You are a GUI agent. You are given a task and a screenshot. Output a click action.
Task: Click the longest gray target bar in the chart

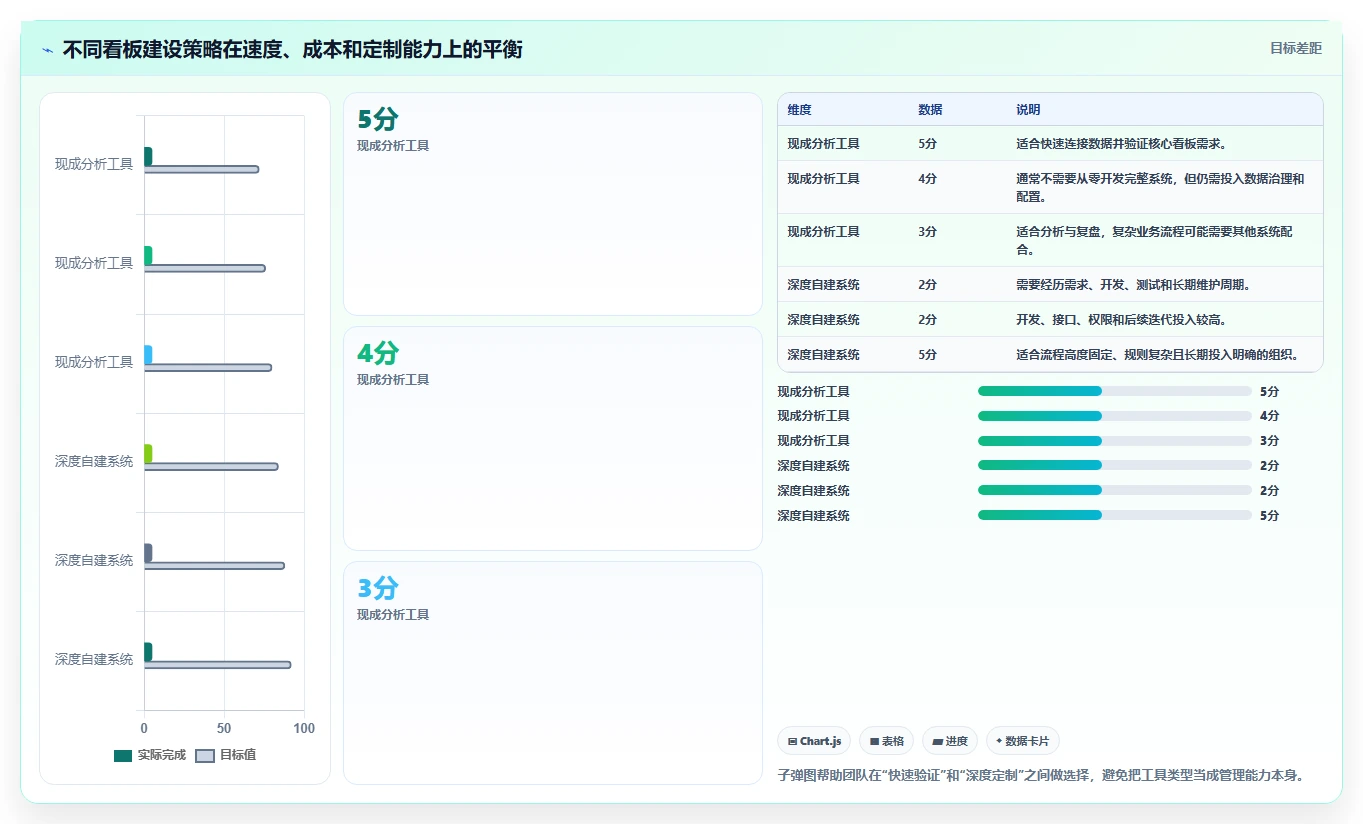pyautogui.click(x=217, y=665)
